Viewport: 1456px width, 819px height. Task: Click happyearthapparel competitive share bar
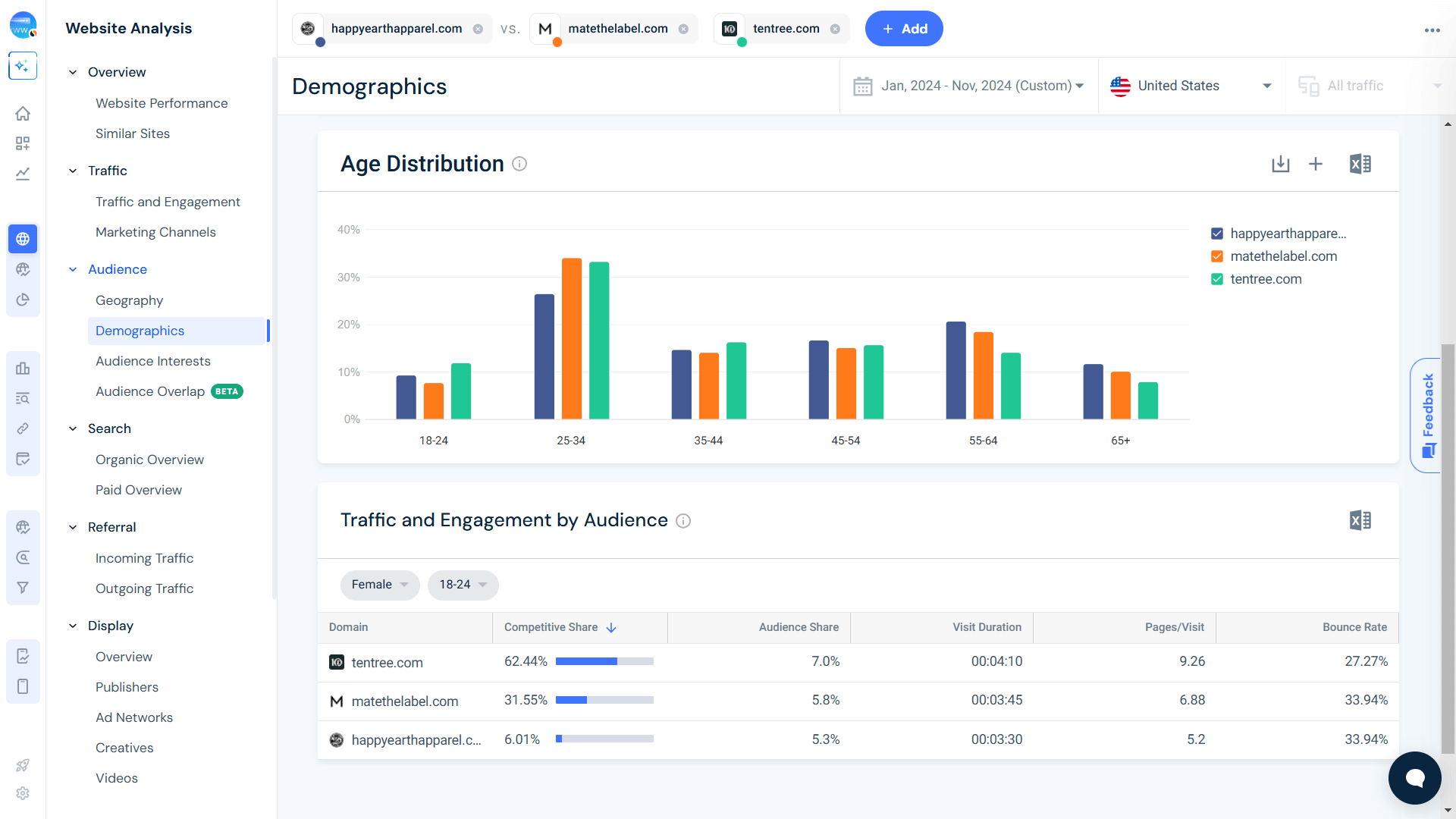(x=604, y=739)
